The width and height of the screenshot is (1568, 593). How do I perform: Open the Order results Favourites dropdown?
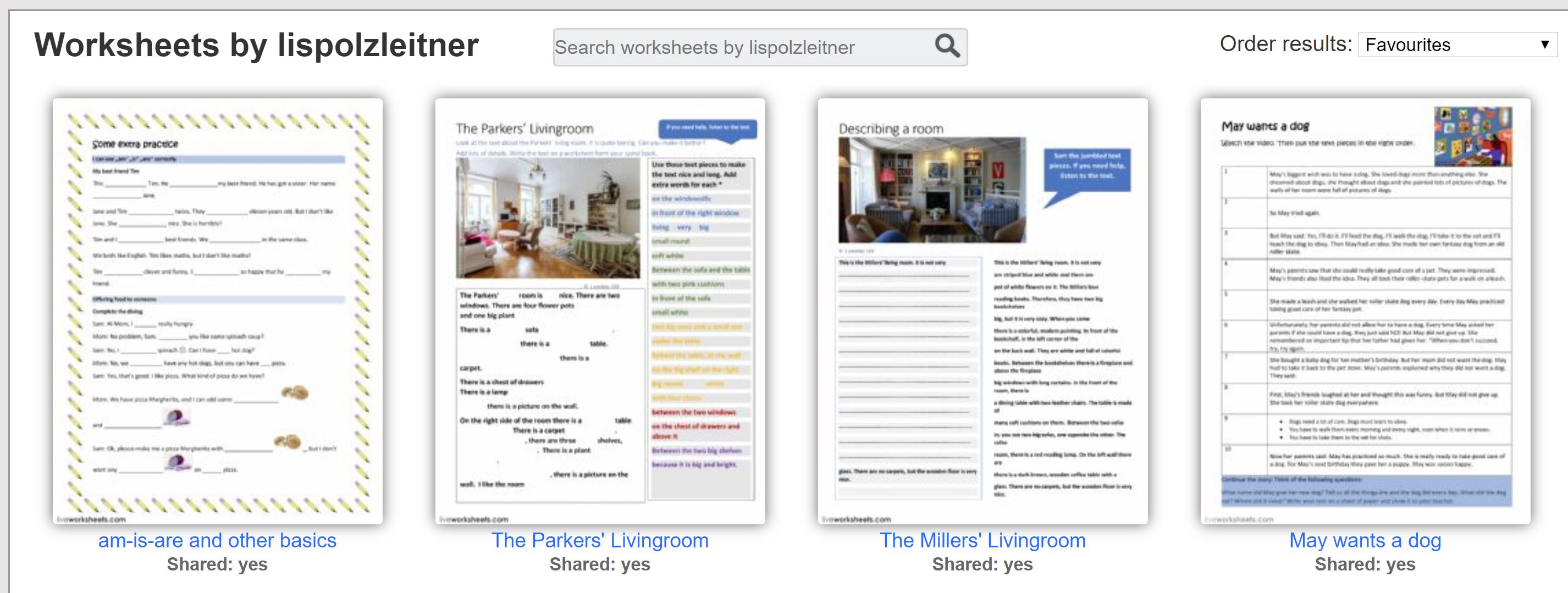(1456, 45)
